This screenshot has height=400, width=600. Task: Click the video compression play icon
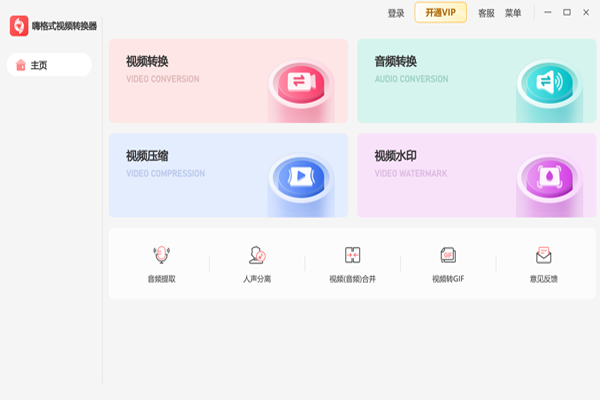(x=300, y=176)
